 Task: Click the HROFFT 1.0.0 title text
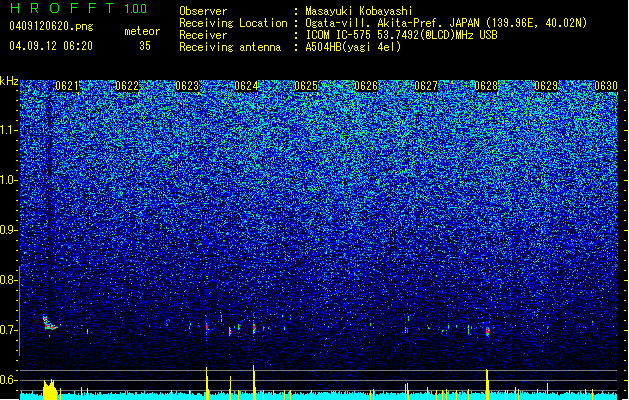tap(78, 8)
